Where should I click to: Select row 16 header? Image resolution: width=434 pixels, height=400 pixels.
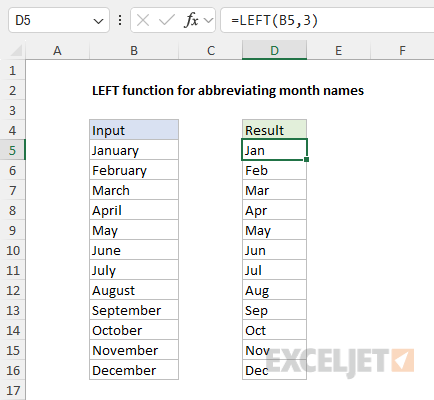coord(13,370)
